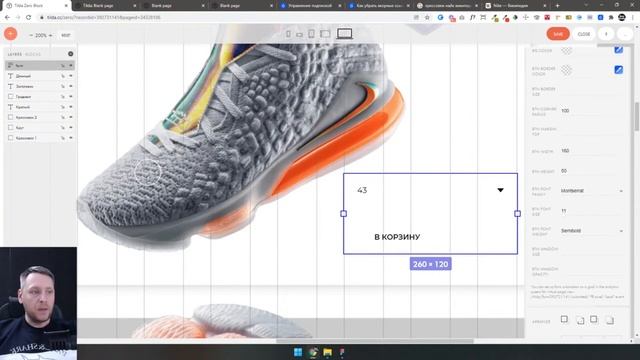Screen dimensions: 640x360
Task: Click third arrange icon in Arrange row
Action: 594,319
